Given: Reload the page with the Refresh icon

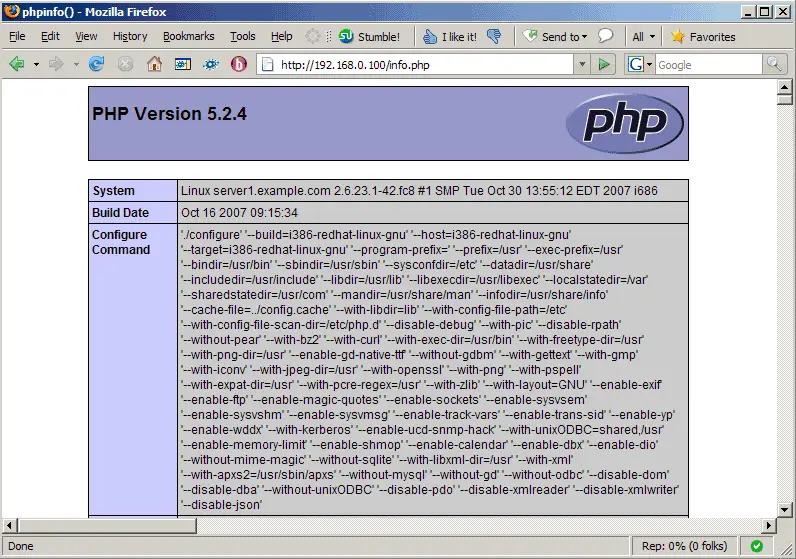Looking at the screenshot, I should coord(96,64).
